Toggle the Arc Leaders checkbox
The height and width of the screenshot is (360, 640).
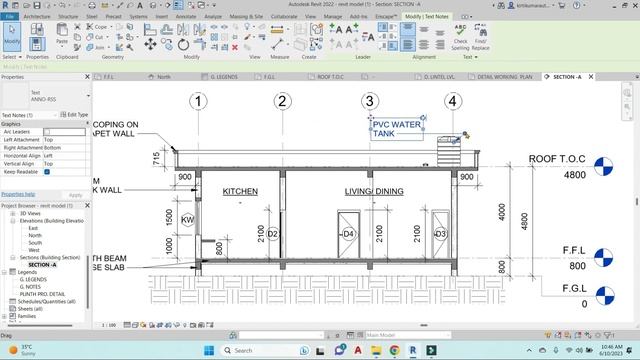(47, 132)
